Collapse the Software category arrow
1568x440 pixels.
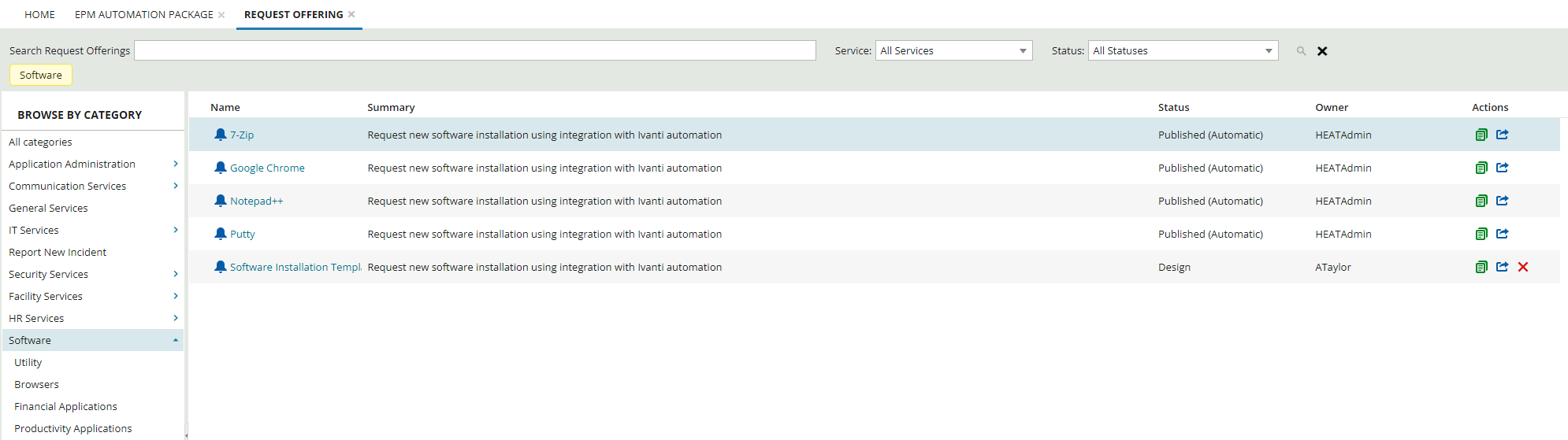click(x=176, y=340)
